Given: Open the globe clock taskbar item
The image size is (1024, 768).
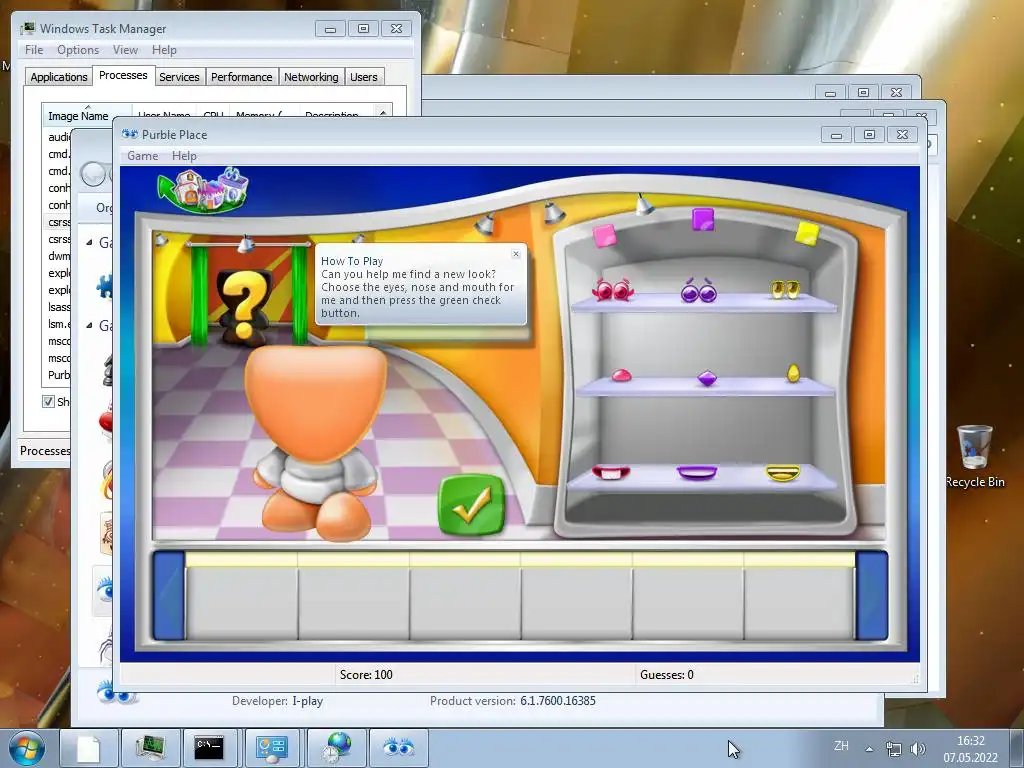Looking at the screenshot, I should (x=336, y=748).
